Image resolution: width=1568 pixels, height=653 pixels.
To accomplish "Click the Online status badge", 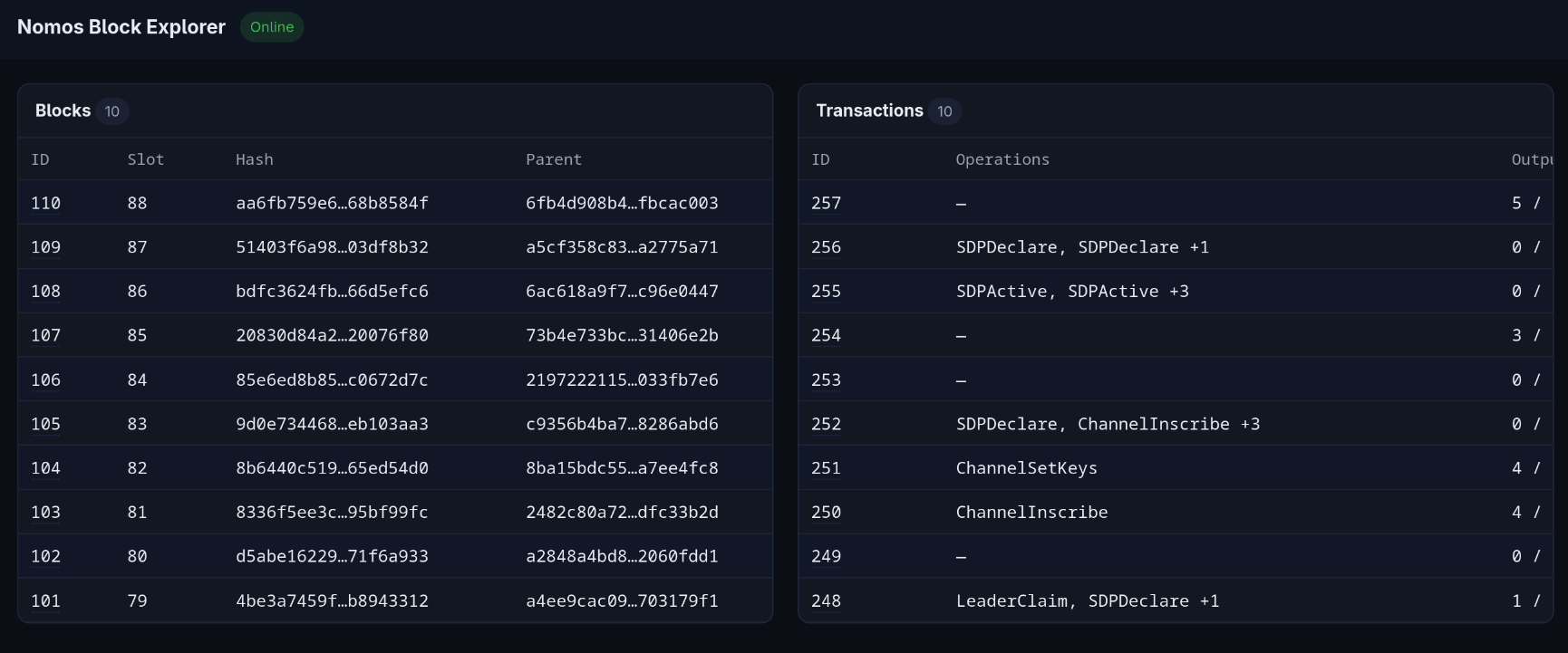I will (x=271, y=27).
